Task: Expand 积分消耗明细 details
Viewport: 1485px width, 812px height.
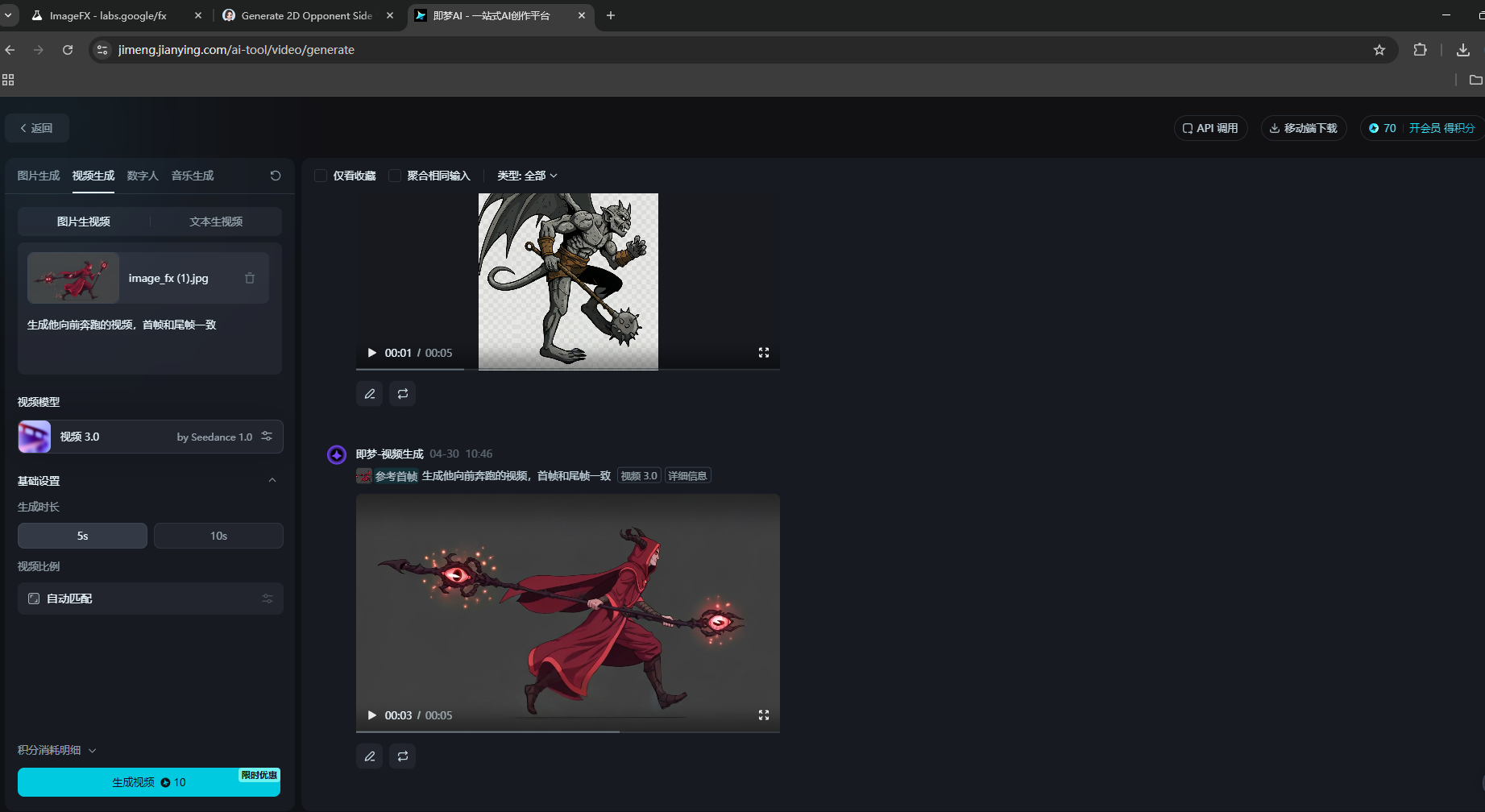Action: point(57,750)
